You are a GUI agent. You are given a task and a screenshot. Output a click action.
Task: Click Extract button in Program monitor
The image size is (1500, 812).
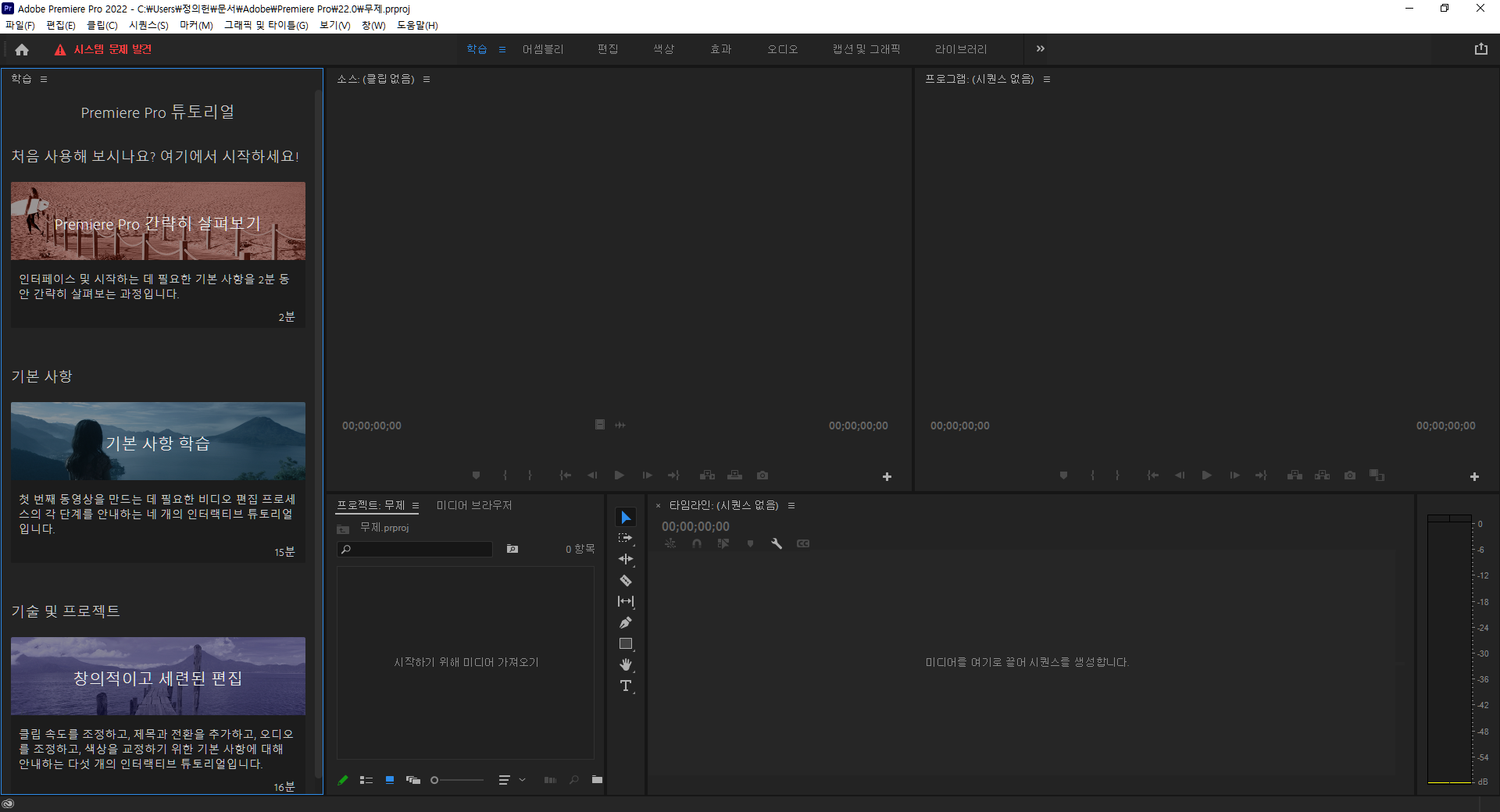[1323, 475]
